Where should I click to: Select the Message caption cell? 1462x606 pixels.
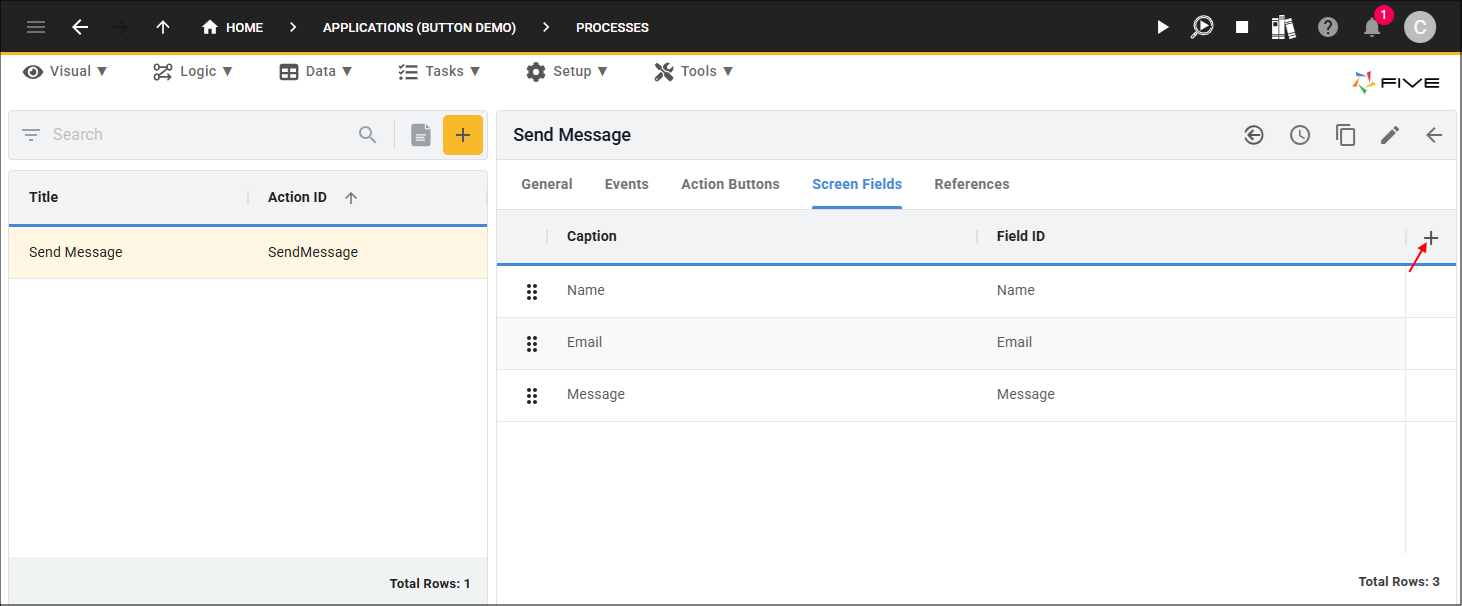(596, 394)
